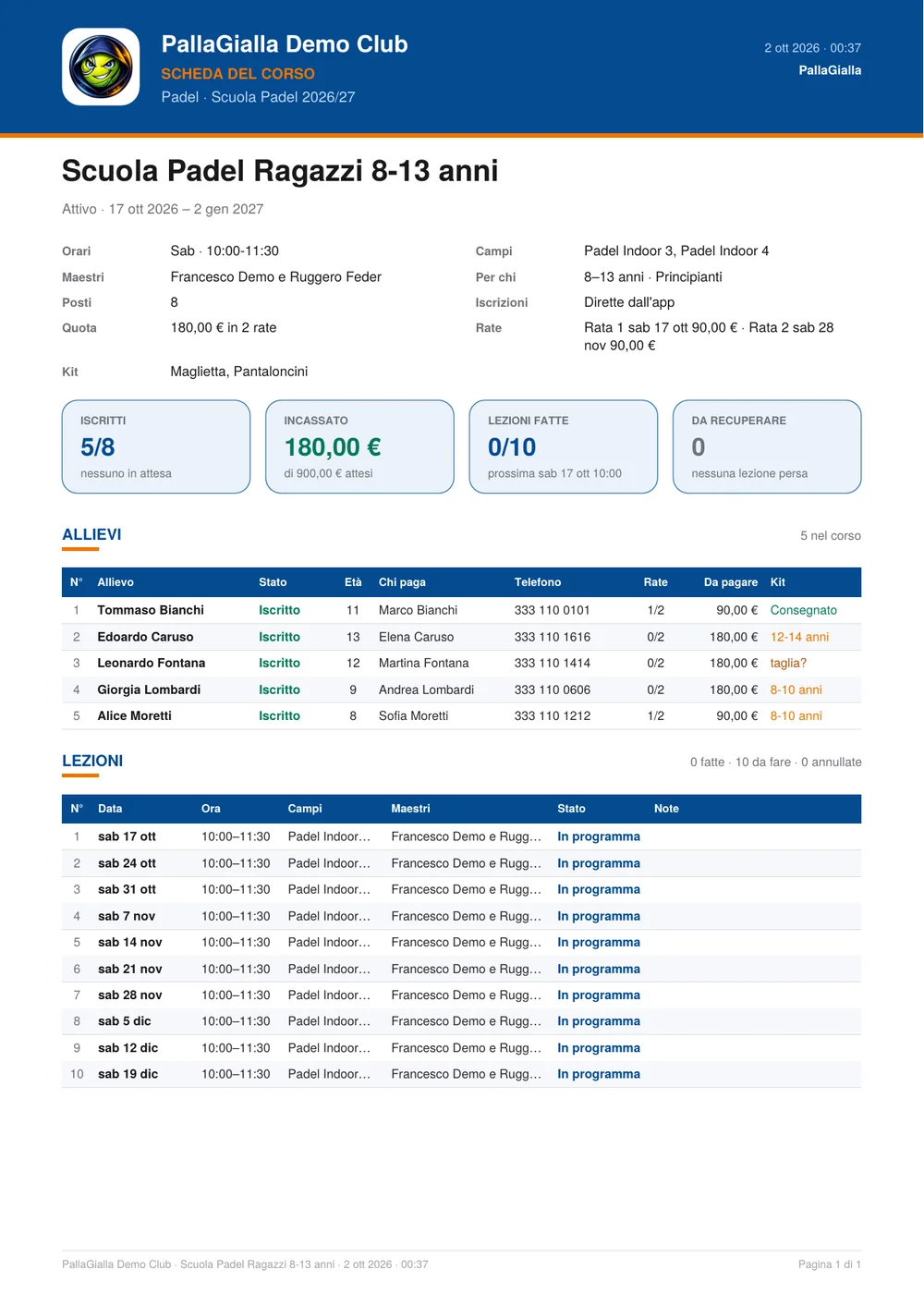Click student name 'Alice Moretti'
Image resolution: width=924 pixels, height=1306 pixels.
coord(135,715)
